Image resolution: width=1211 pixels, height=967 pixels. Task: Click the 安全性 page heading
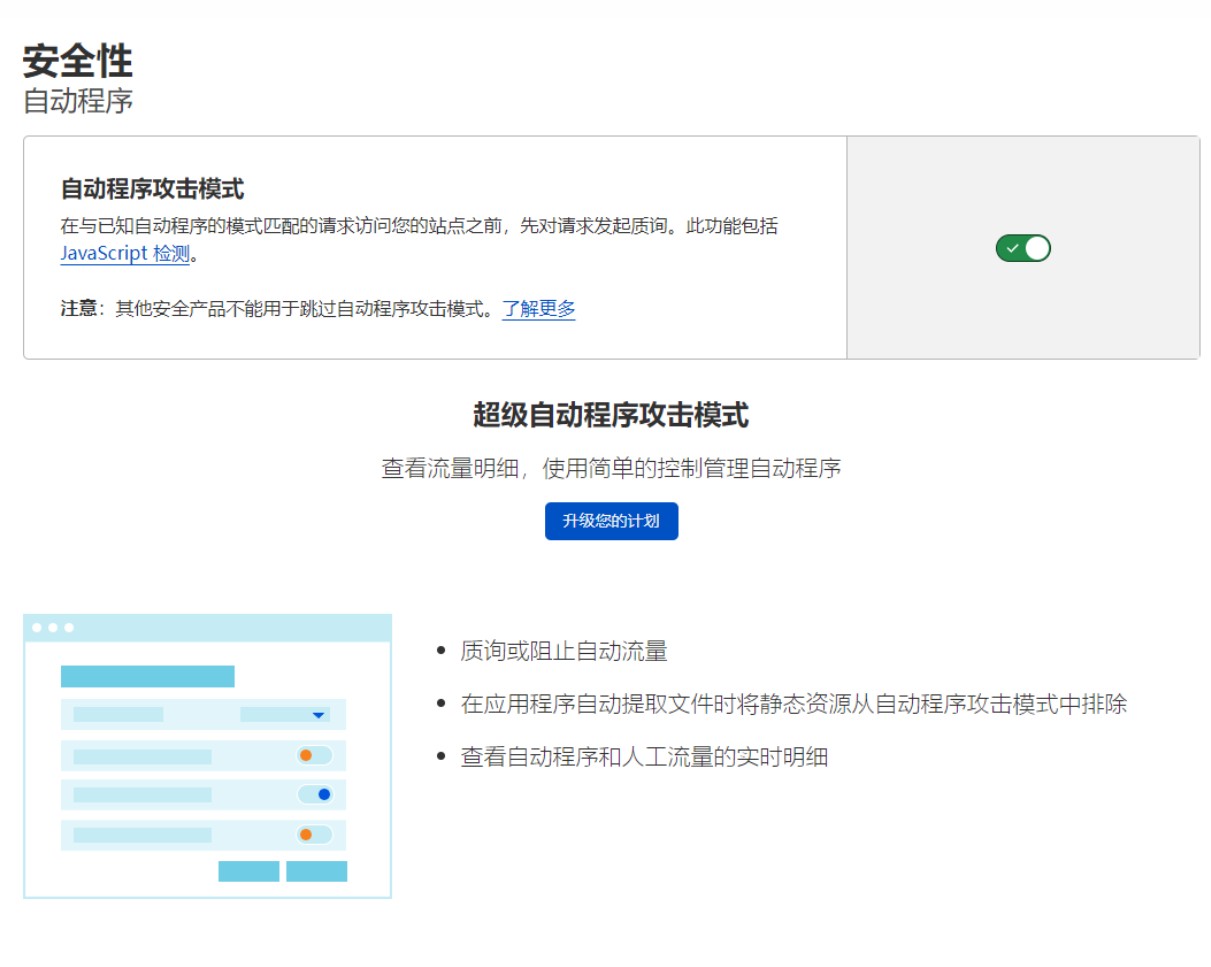pos(78,62)
